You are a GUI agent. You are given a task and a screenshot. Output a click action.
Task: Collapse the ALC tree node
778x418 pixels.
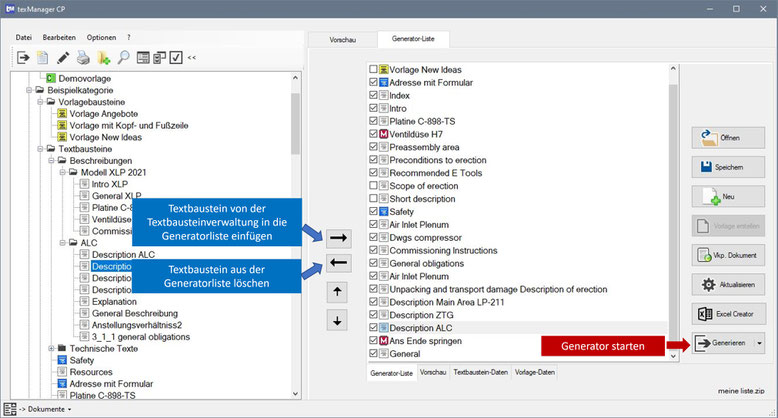pyautogui.click(x=63, y=243)
